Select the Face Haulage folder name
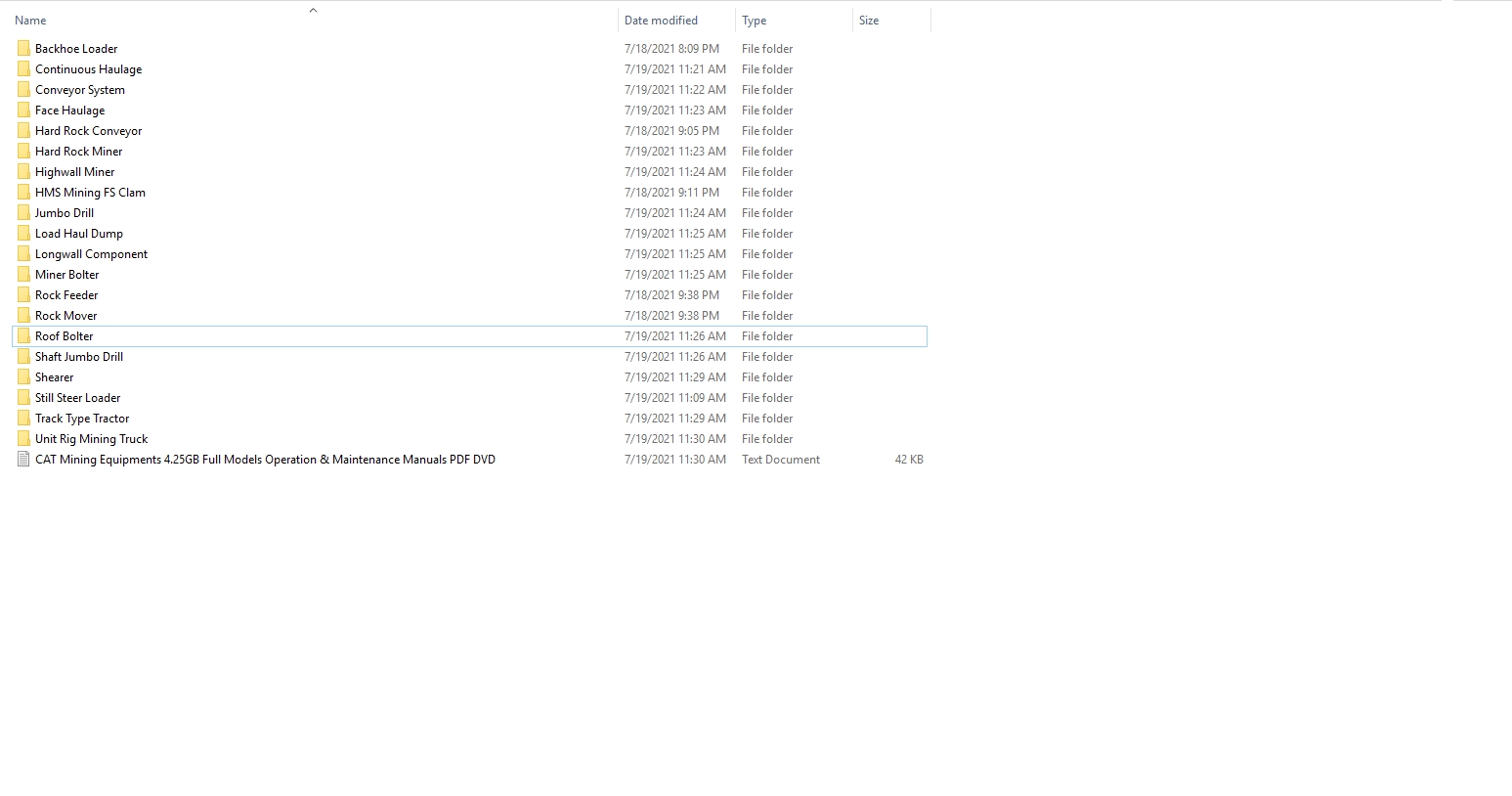The width and height of the screenshot is (1512, 796). [69, 110]
